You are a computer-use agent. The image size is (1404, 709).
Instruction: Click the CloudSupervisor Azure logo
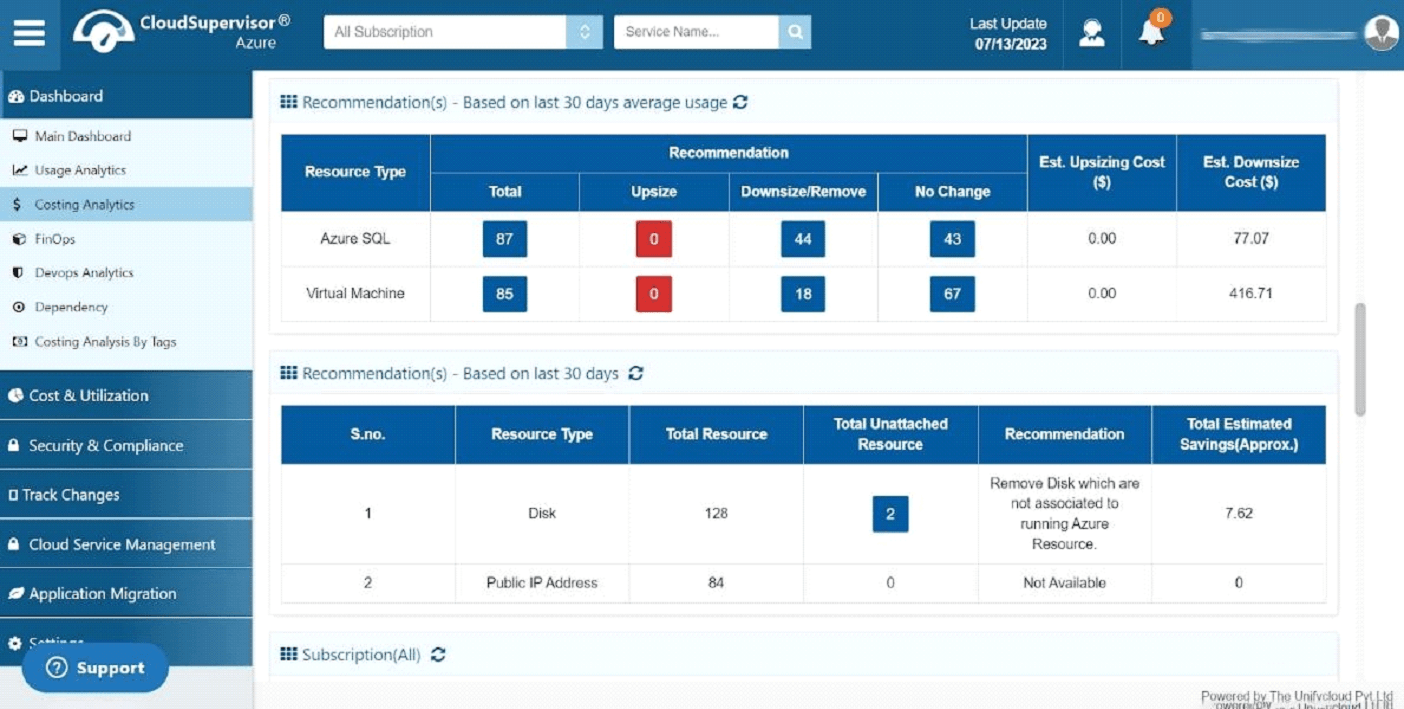click(x=181, y=32)
